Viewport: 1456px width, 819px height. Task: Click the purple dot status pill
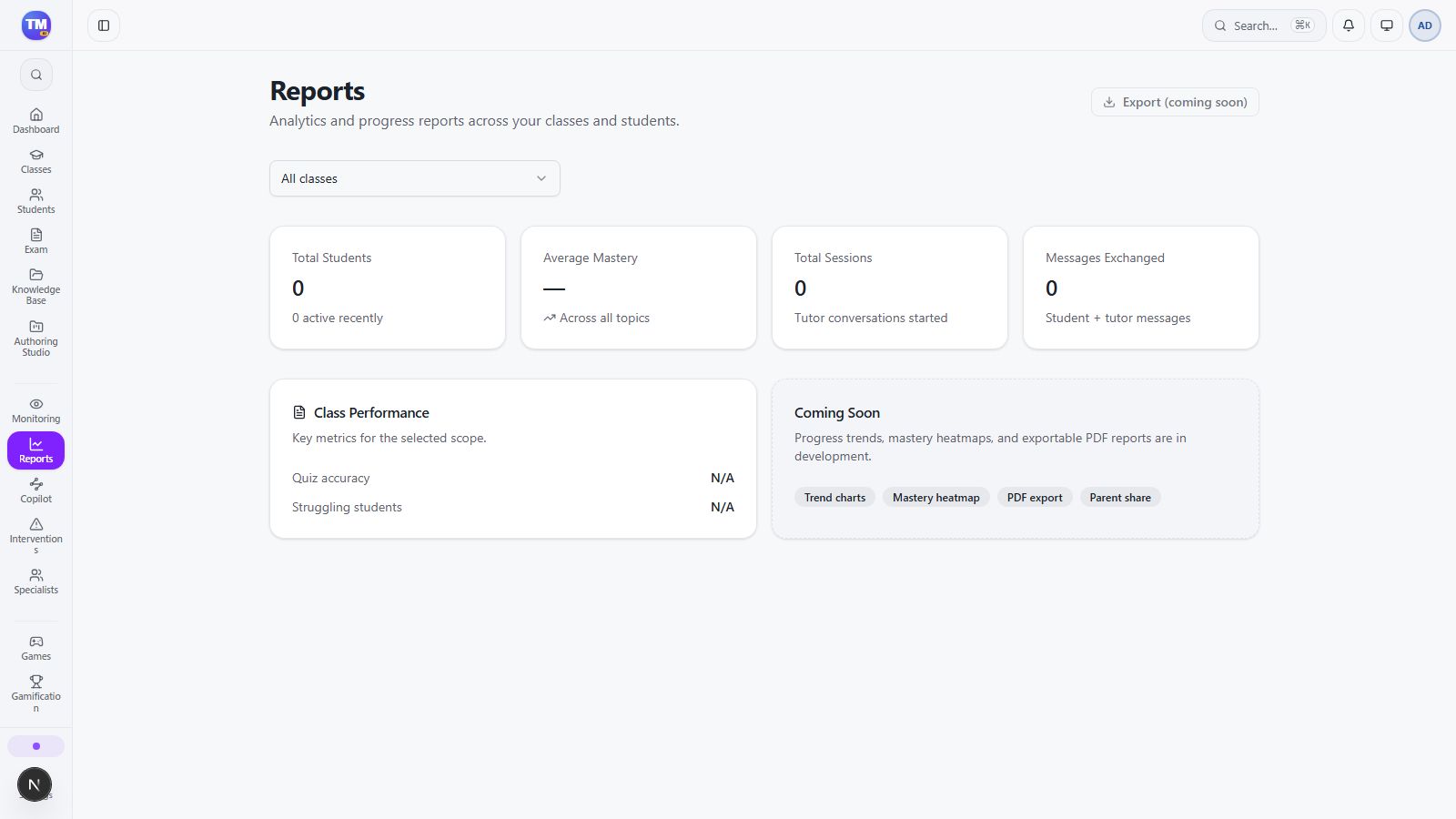click(x=36, y=746)
